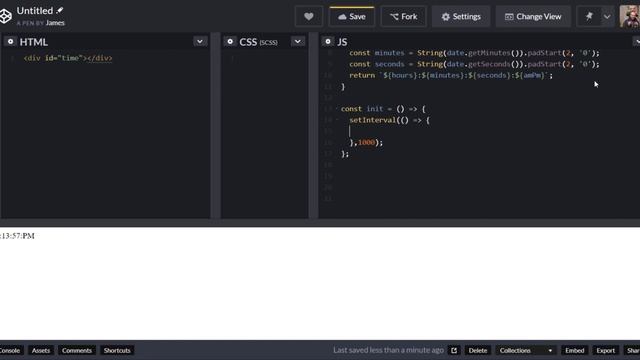Save the pen
Screen dimensions: 640x360
(352, 17)
